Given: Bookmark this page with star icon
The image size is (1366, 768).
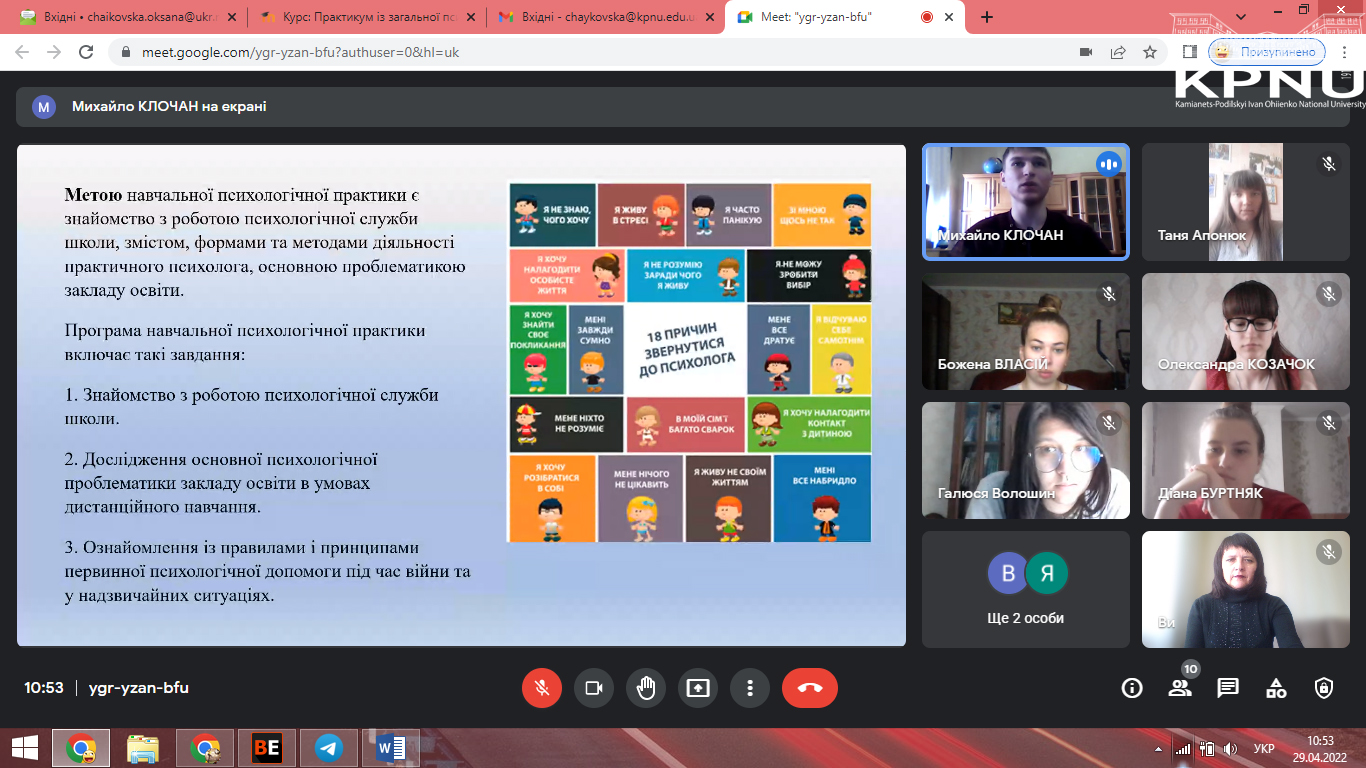Looking at the screenshot, I should tap(1150, 52).
